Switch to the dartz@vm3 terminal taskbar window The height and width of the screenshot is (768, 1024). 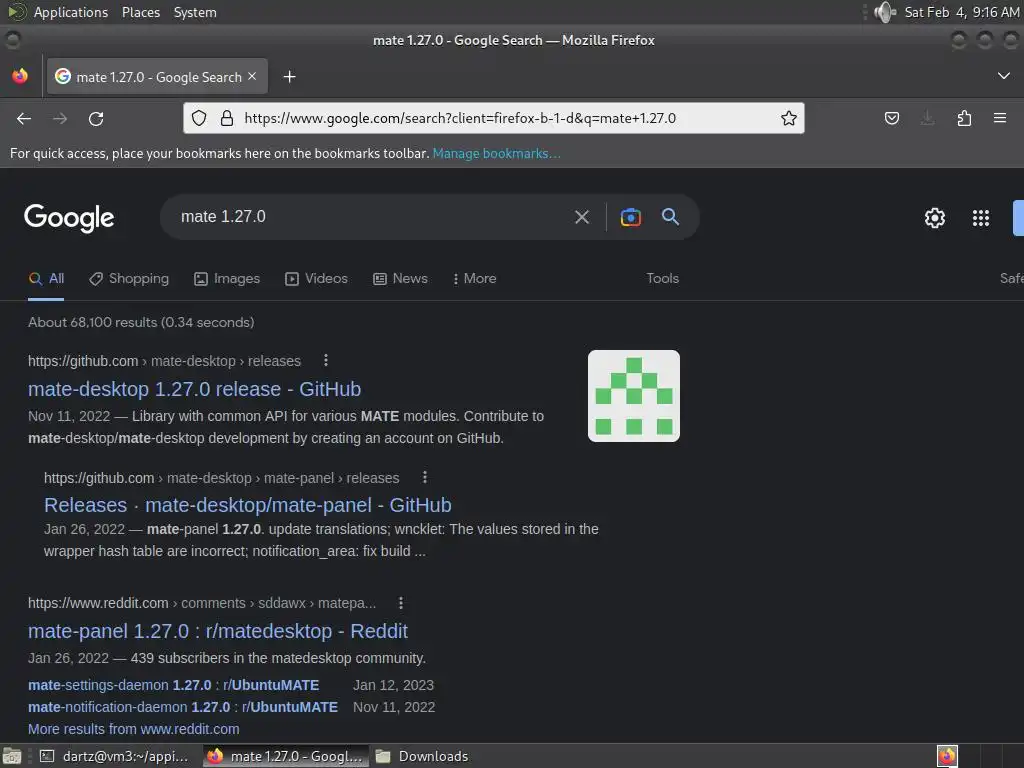pos(116,756)
